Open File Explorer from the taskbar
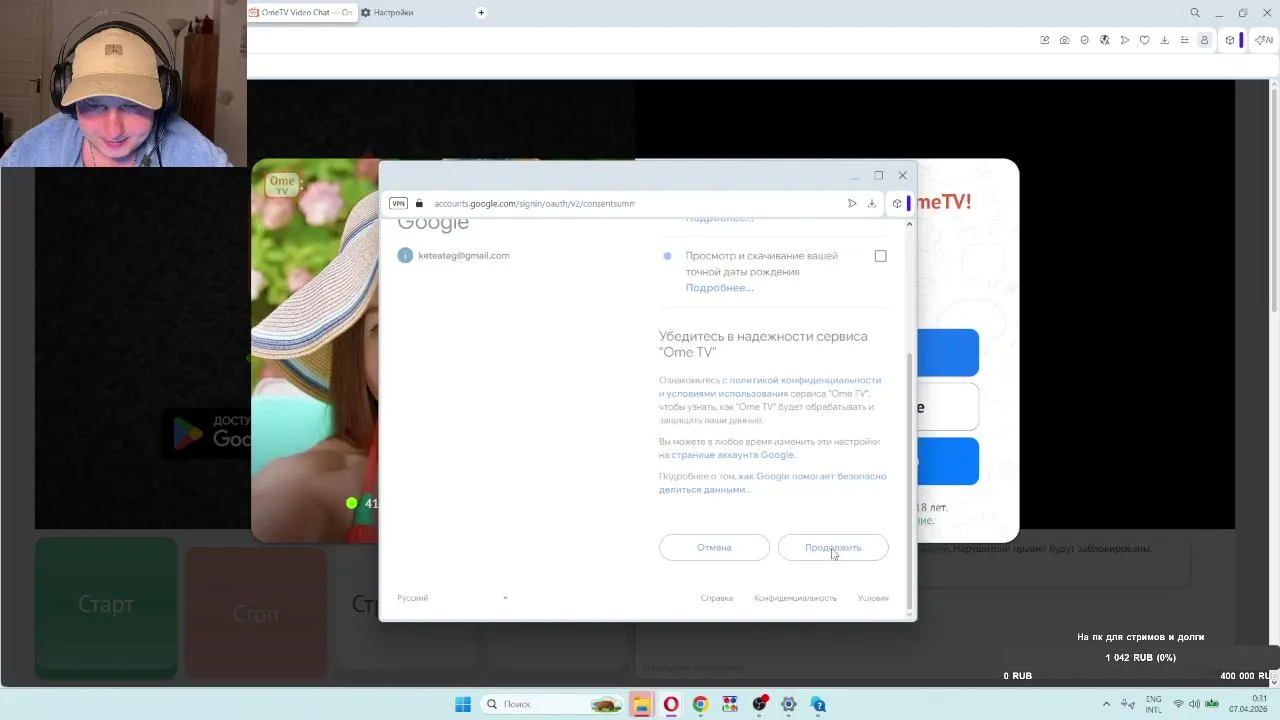The width and height of the screenshot is (1280, 720). click(x=641, y=704)
